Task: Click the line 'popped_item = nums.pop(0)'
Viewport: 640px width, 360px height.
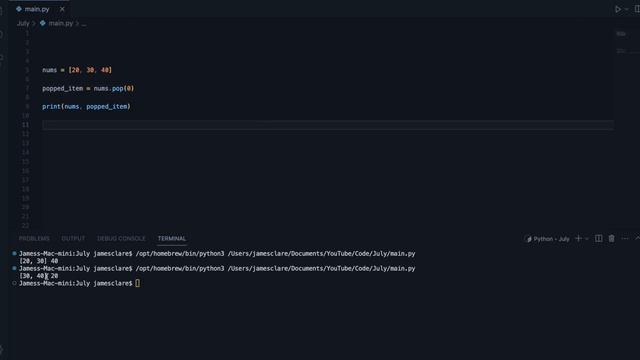Action: tap(88, 89)
